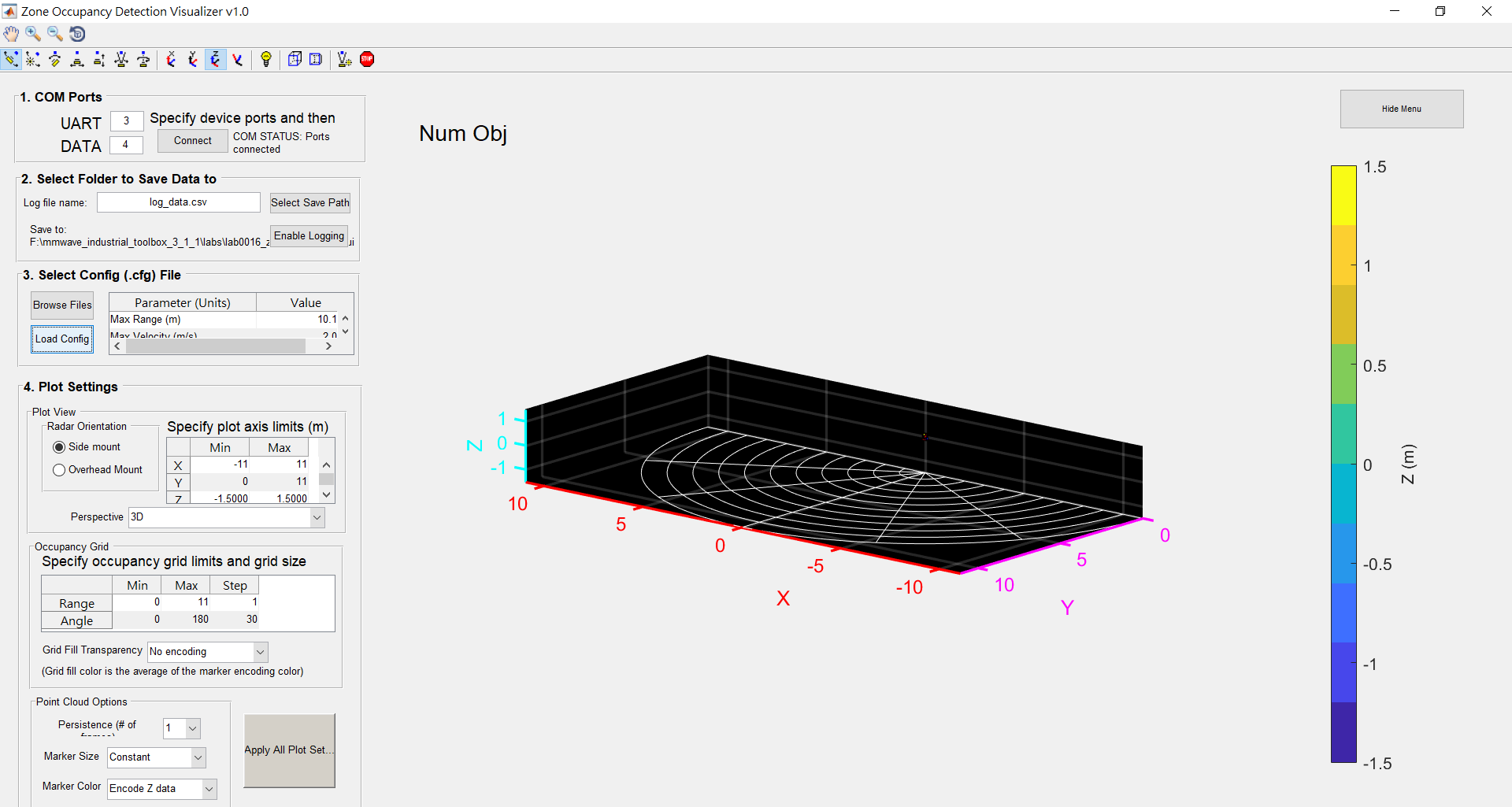Click the Connect button
1512x807 pixels.
click(193, 141)
